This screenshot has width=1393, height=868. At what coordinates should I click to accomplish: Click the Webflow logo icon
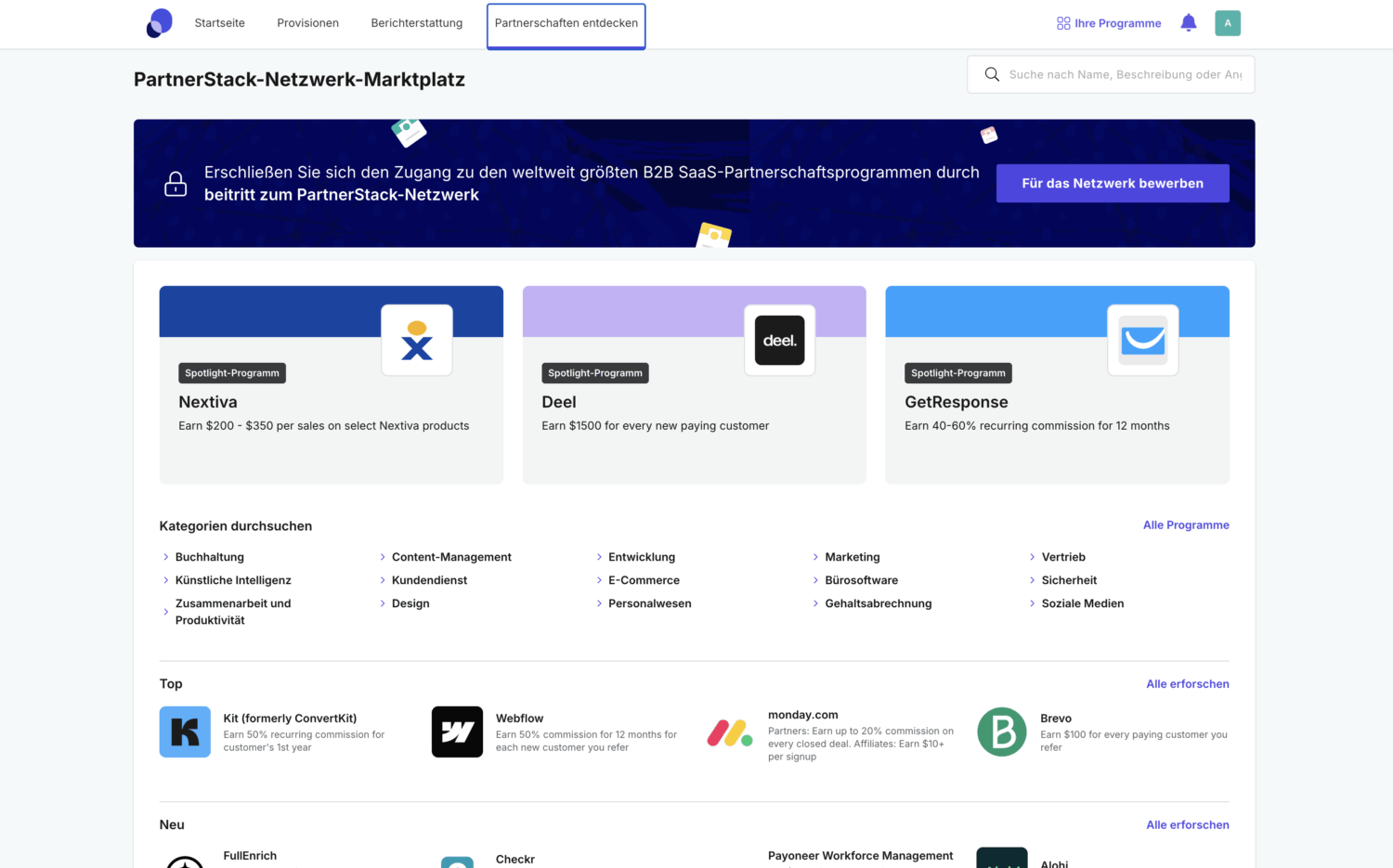point(457,732)
